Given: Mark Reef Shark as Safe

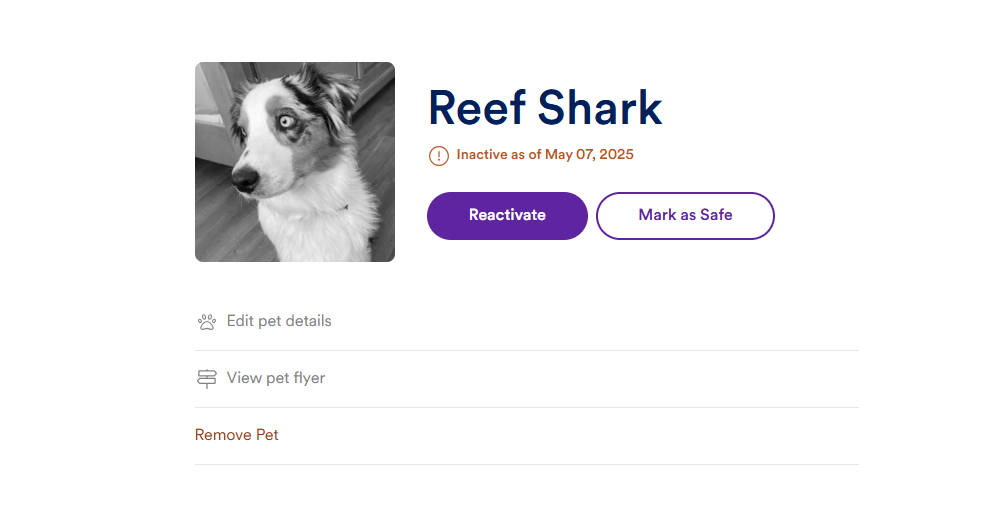Looking at the screenshot, I should (x=685, y=216).
